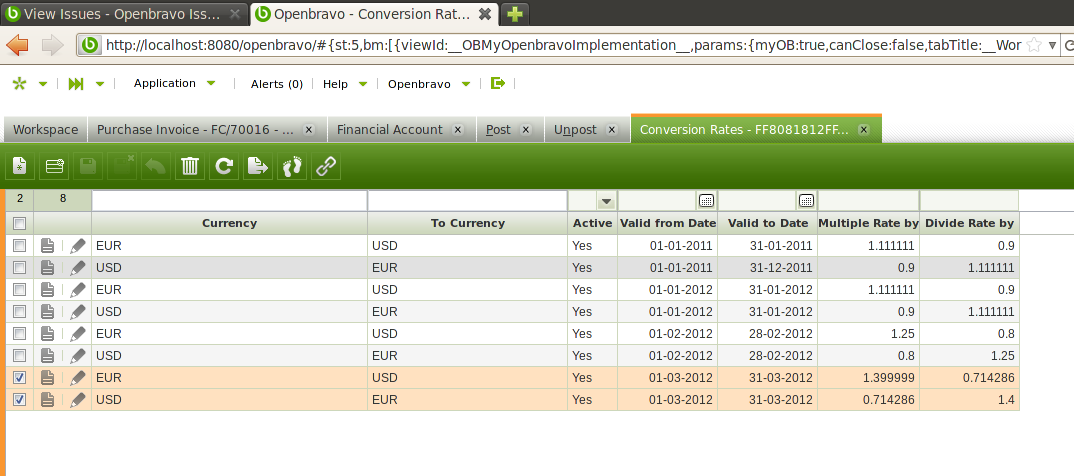Open form for USD row rate 0.8
Screen dimensions: 1074x476
pyautogui.click(x=47, y=355)
